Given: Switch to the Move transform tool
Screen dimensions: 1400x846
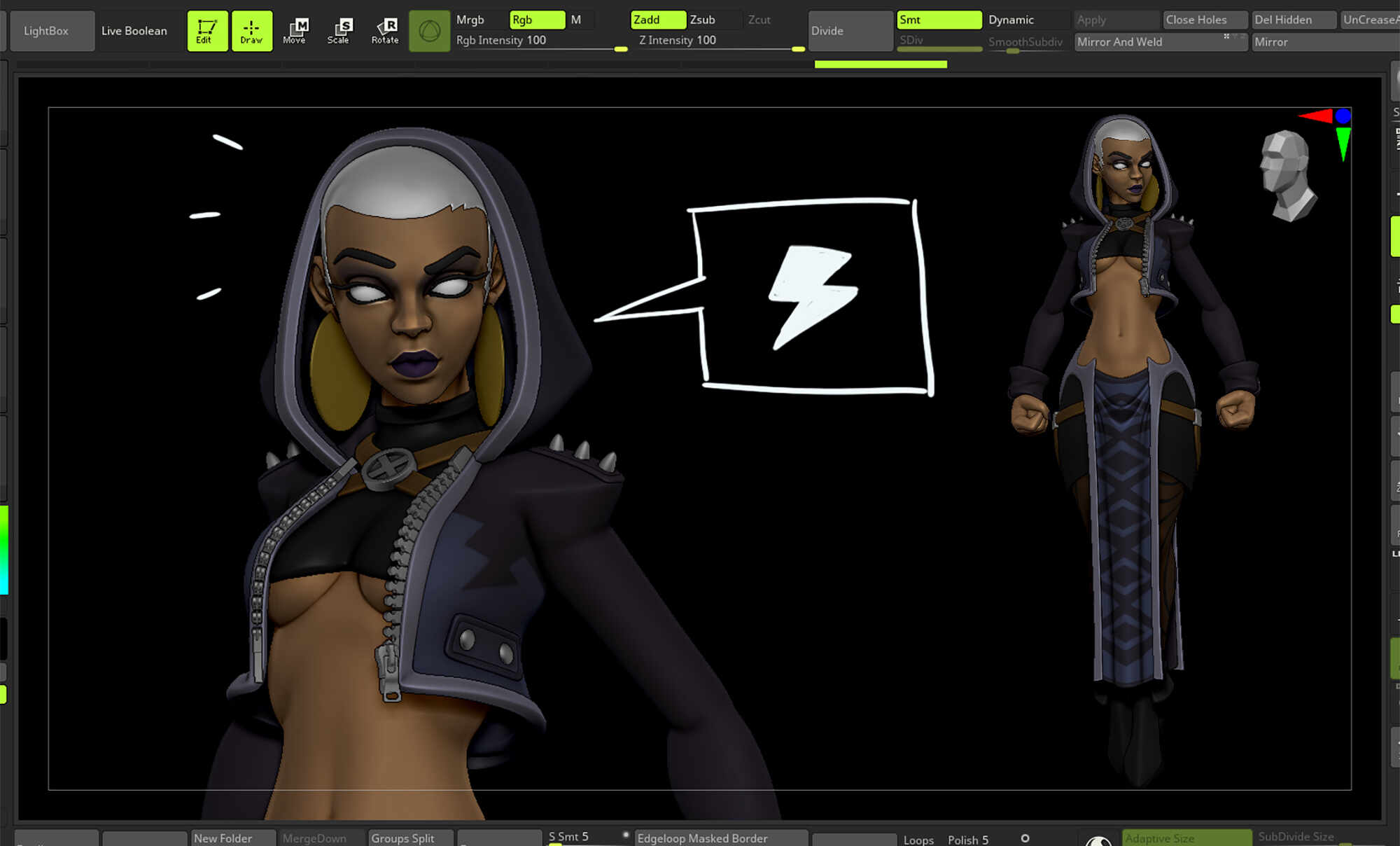Looking at the screenshot, I should coord(295,31).
